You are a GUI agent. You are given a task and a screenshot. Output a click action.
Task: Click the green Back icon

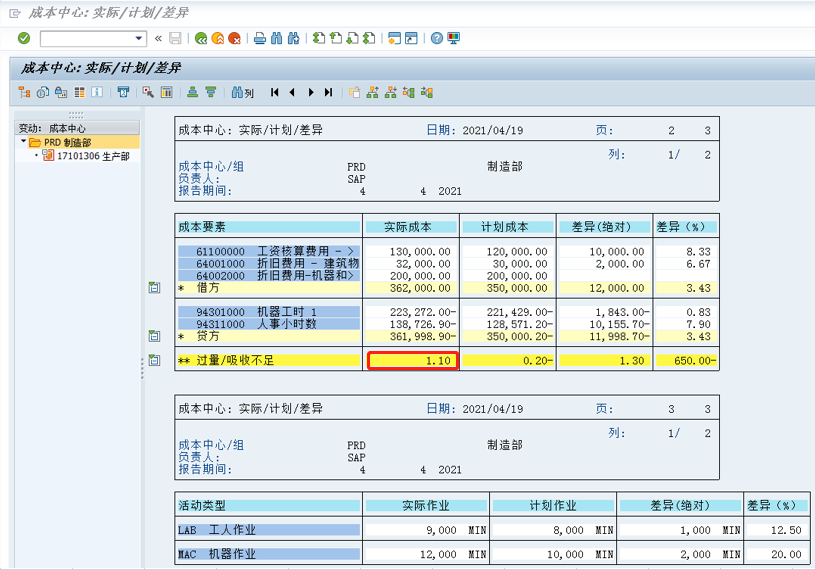click(201, 38)
